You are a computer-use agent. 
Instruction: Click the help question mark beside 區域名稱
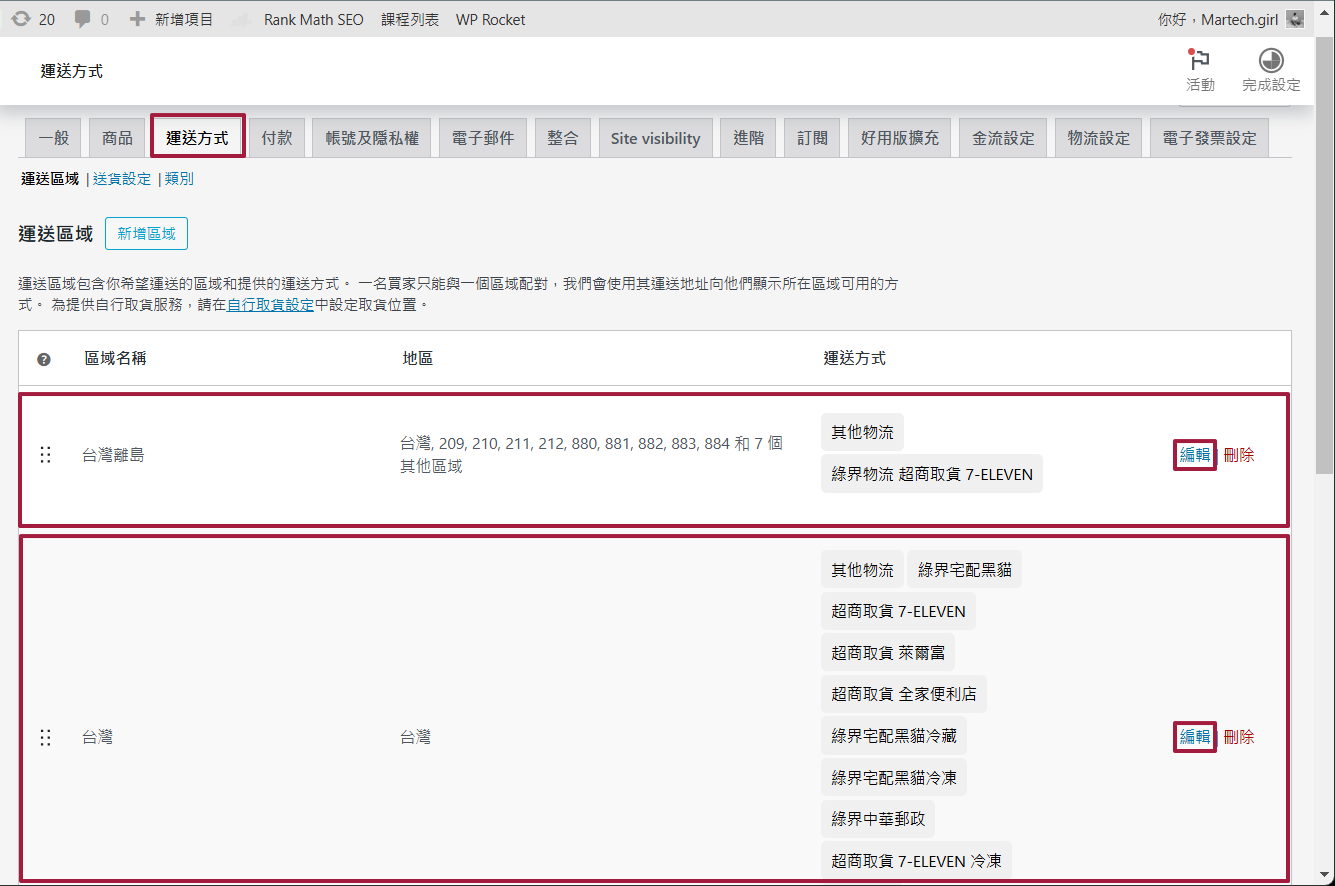click(x=41, y=358)
